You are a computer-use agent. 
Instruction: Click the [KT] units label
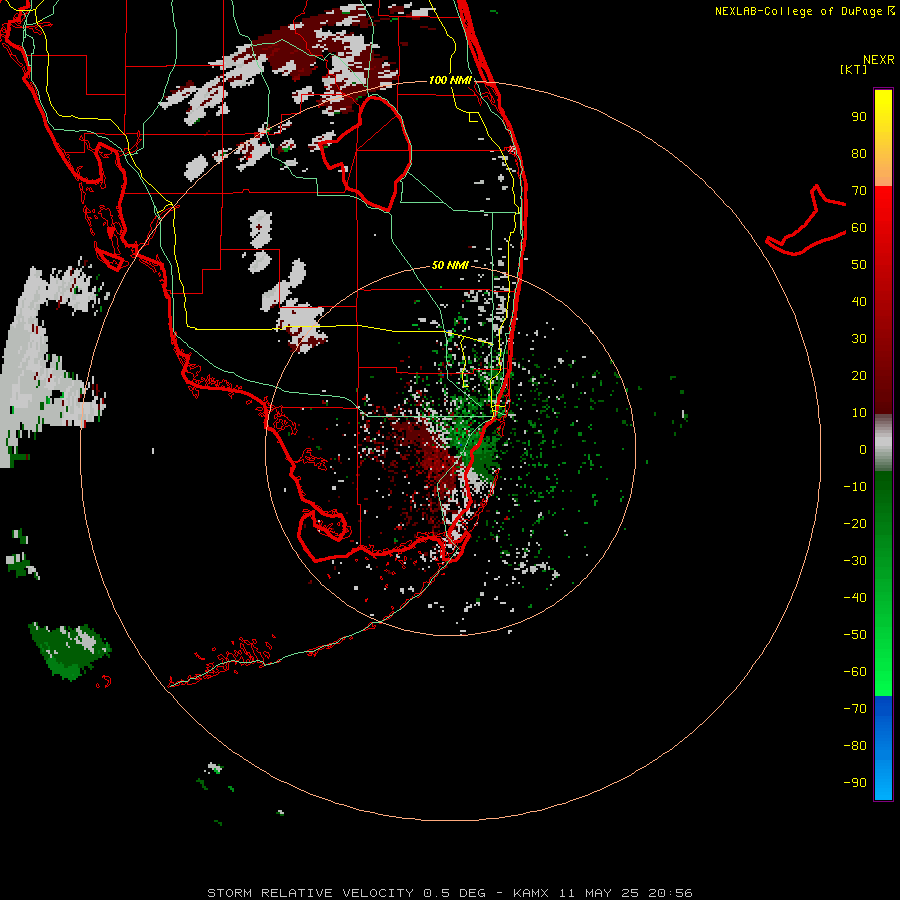(854, 69)
